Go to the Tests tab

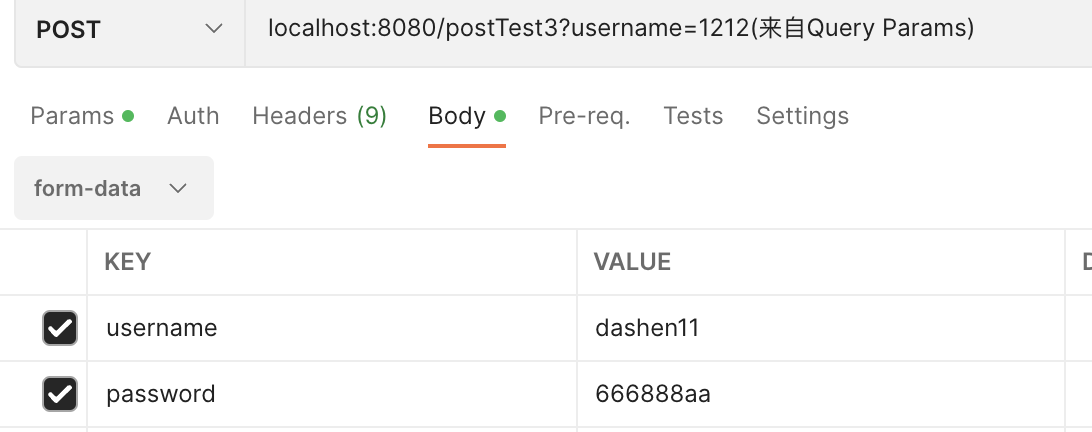click(x=693, y=116)
